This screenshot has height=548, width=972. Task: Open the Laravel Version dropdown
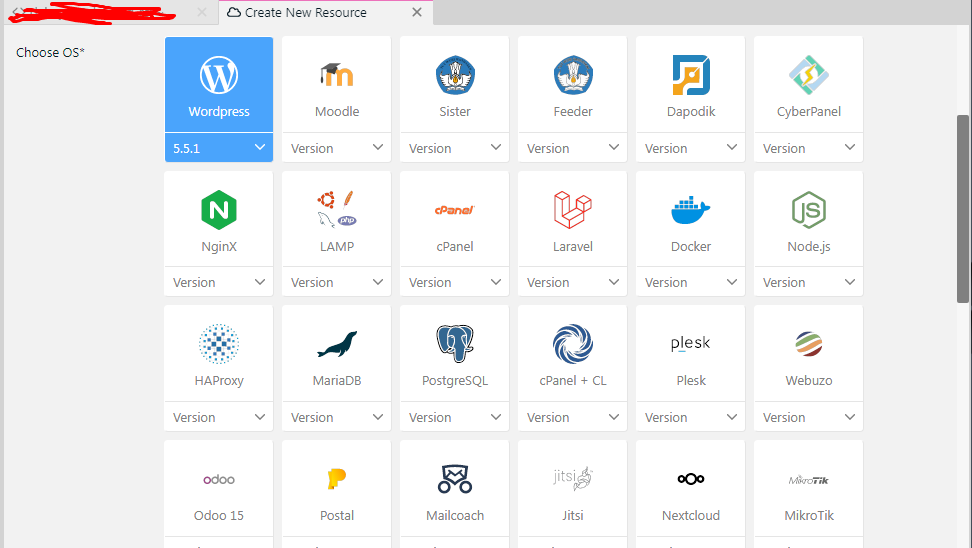pos(572,282)
